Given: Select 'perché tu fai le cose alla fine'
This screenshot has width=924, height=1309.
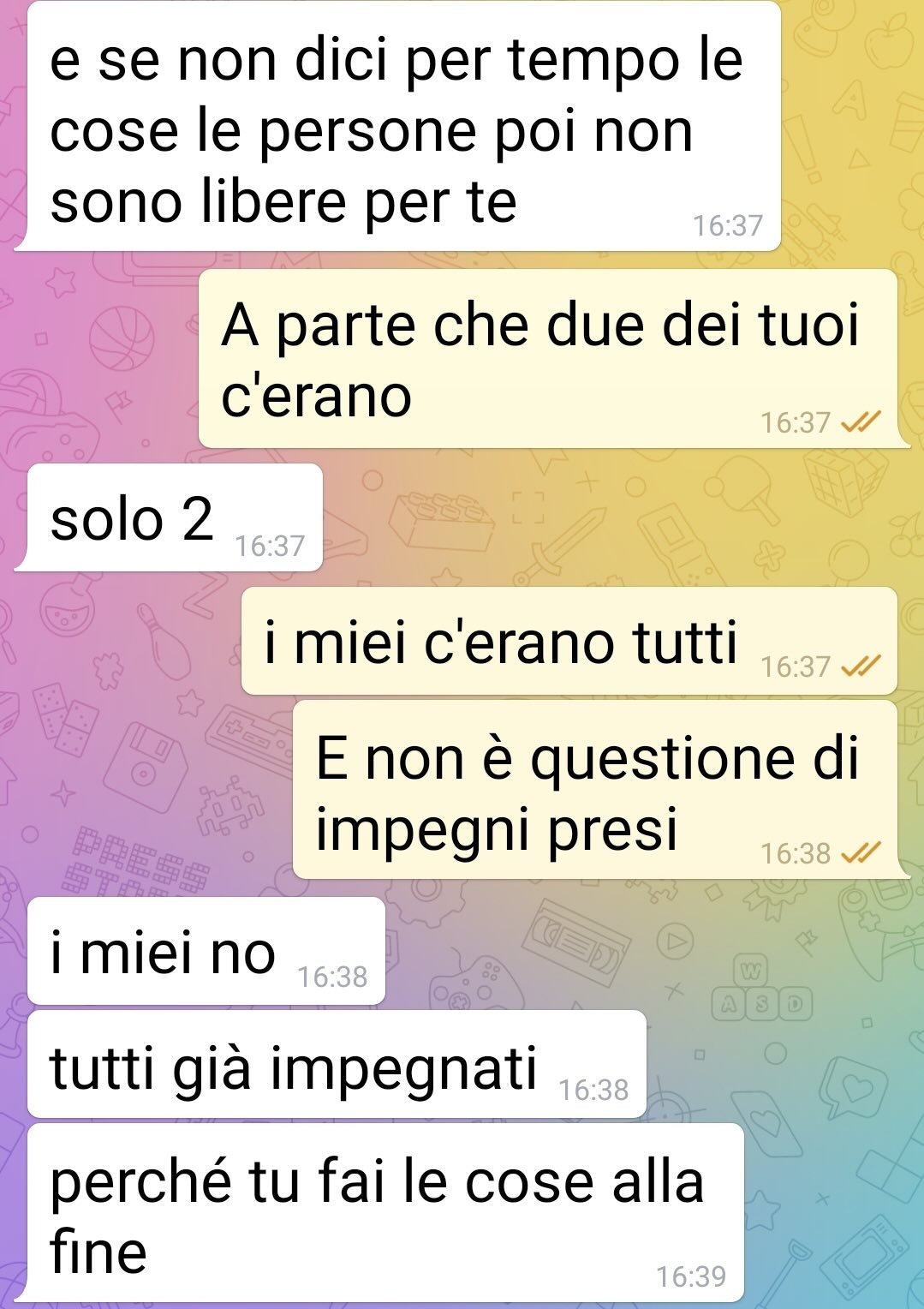Looking at the screenshot, I should [x=385, y=1213].
